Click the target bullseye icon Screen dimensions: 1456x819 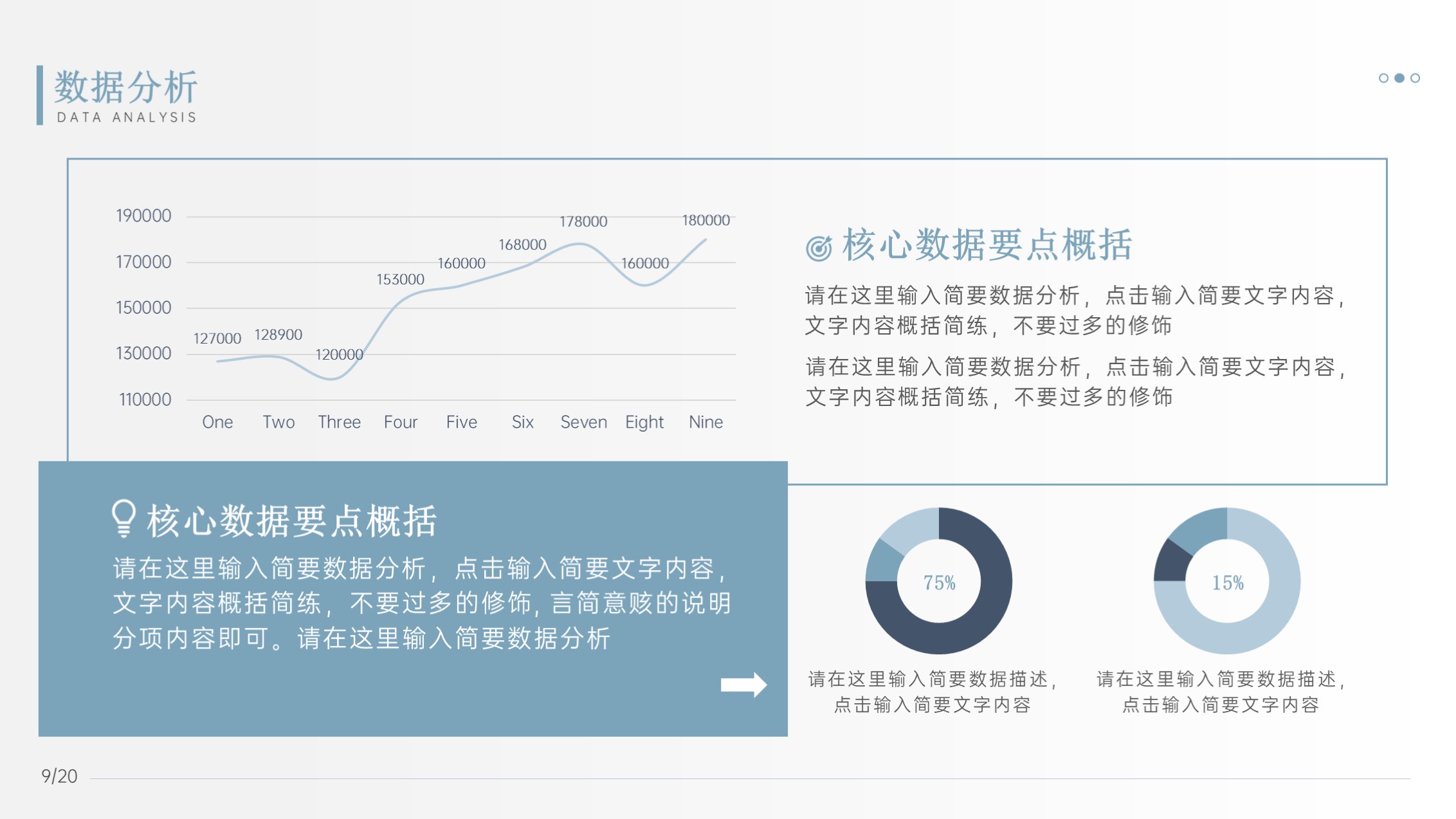pyautogui.click(x=819, y=248)
